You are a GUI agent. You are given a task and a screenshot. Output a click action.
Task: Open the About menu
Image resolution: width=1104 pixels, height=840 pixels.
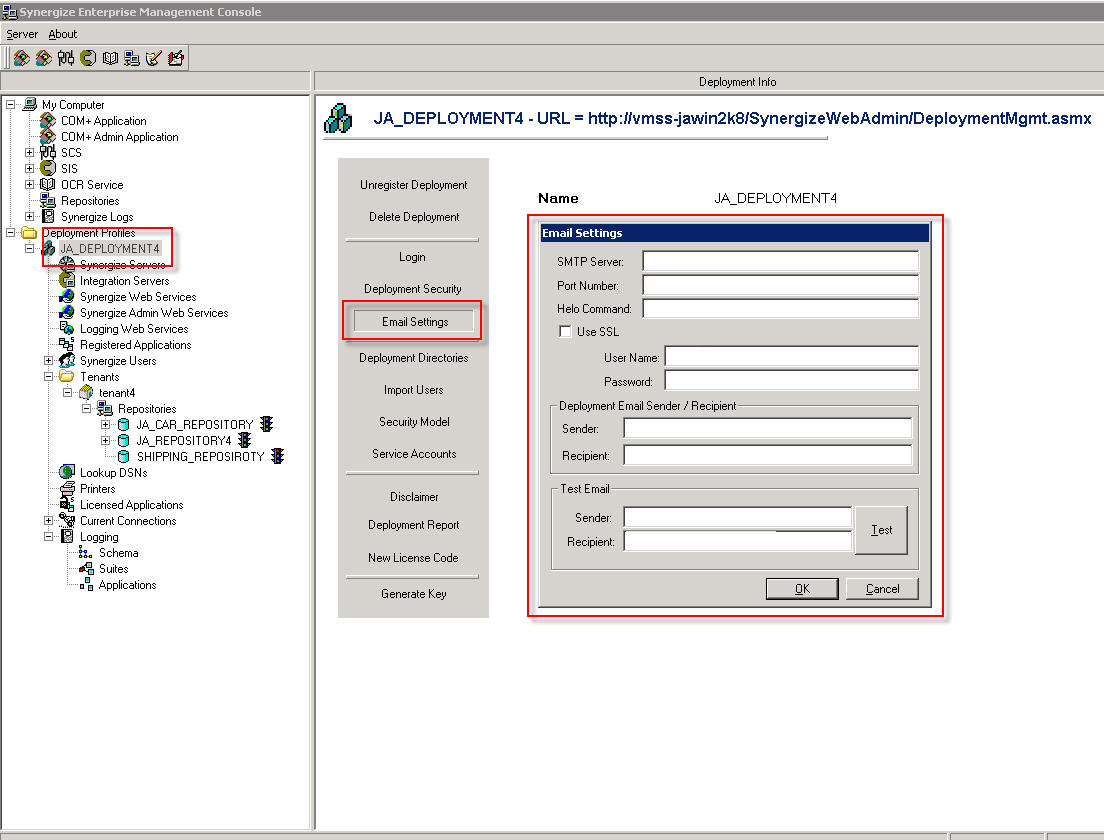[63, 34]
